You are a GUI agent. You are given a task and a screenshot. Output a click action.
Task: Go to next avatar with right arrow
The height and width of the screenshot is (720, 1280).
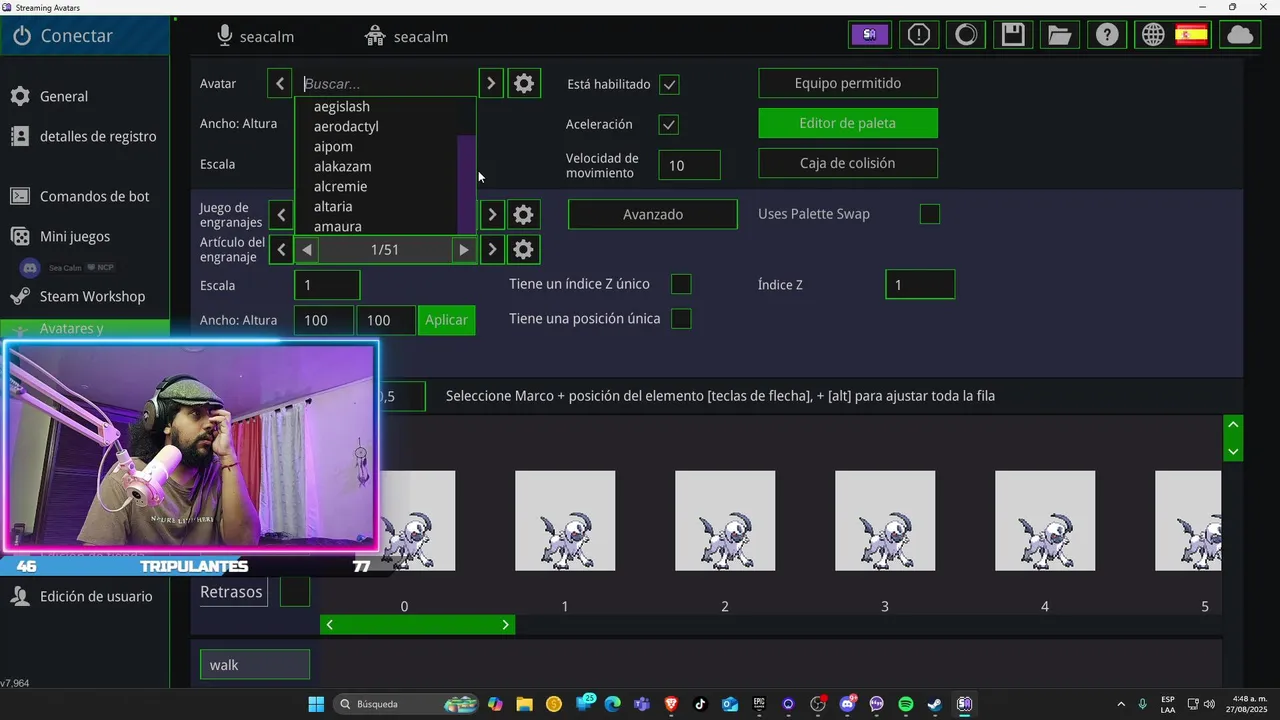click(x=490, y=84)
